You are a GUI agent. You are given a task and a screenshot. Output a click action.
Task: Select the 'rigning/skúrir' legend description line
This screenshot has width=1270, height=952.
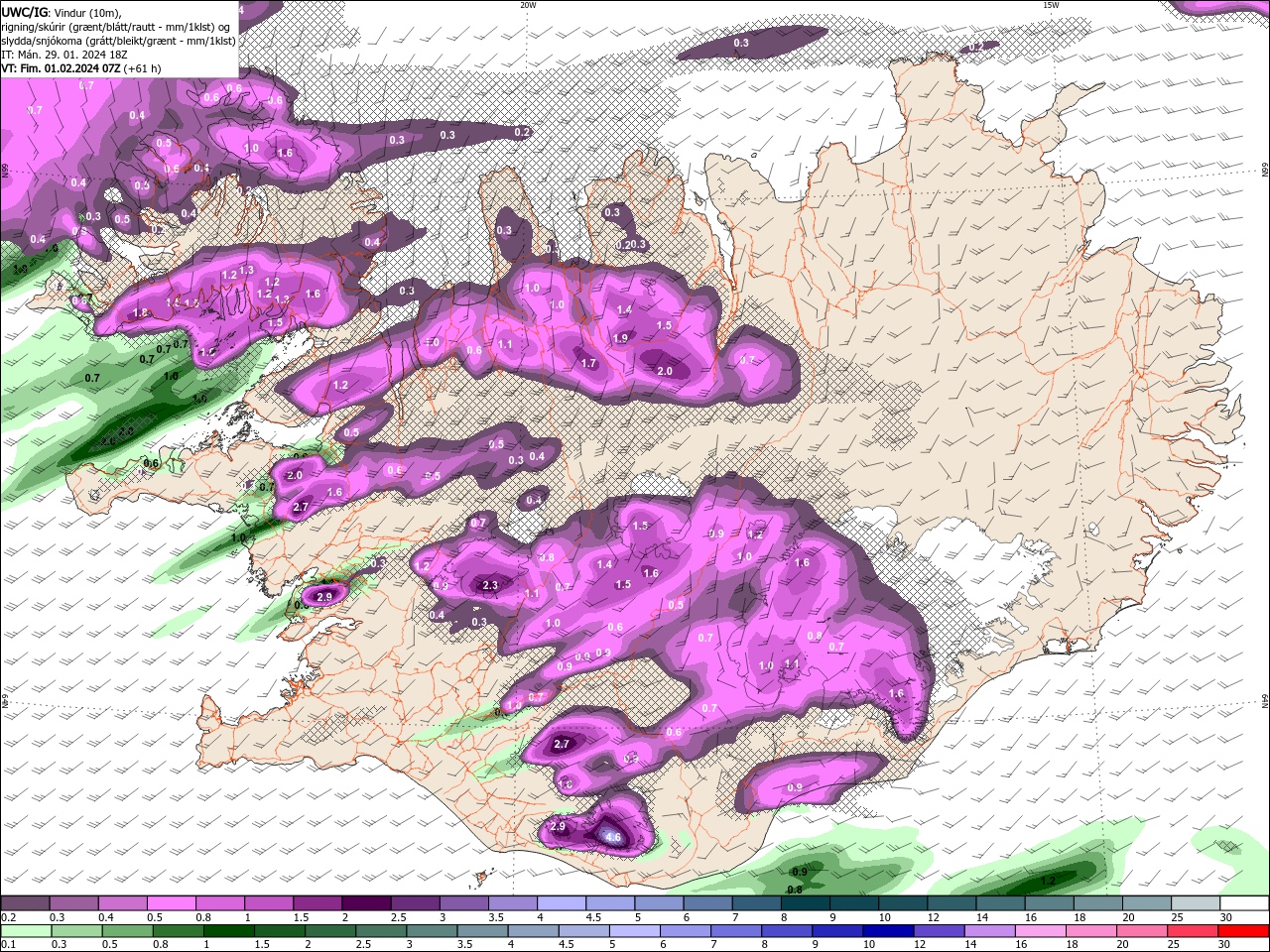tap(115, 27)
